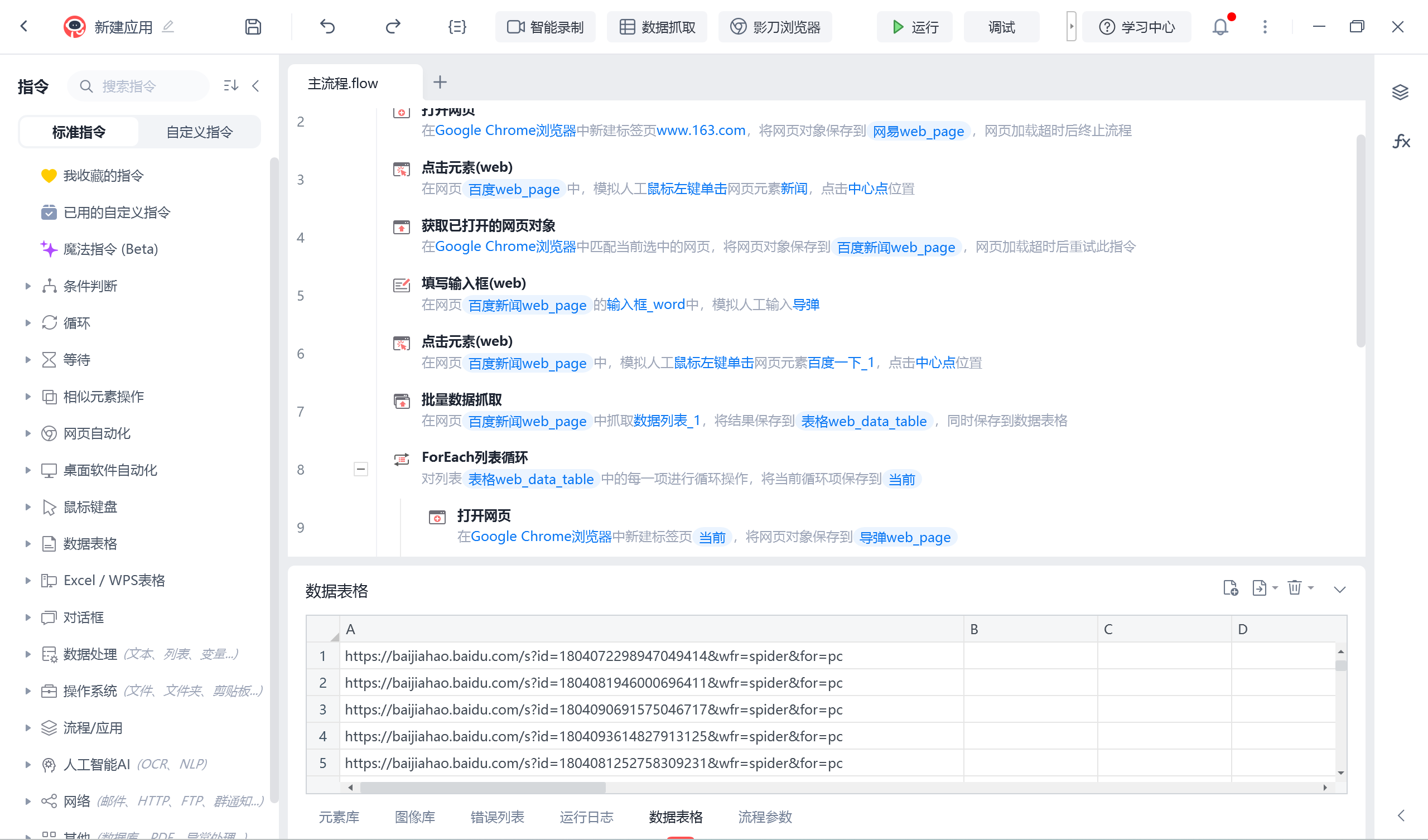Screen dimensions: 1428x840
Task: Open the 元素库 tab
Action: point(338,817)
